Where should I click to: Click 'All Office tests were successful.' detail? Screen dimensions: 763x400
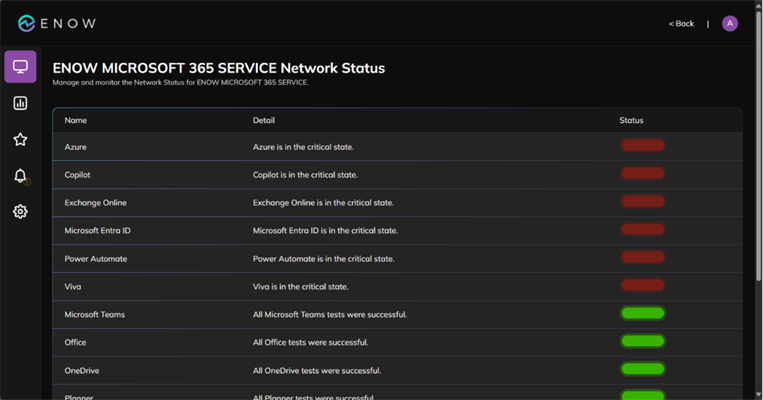click(x=310, y=343)
